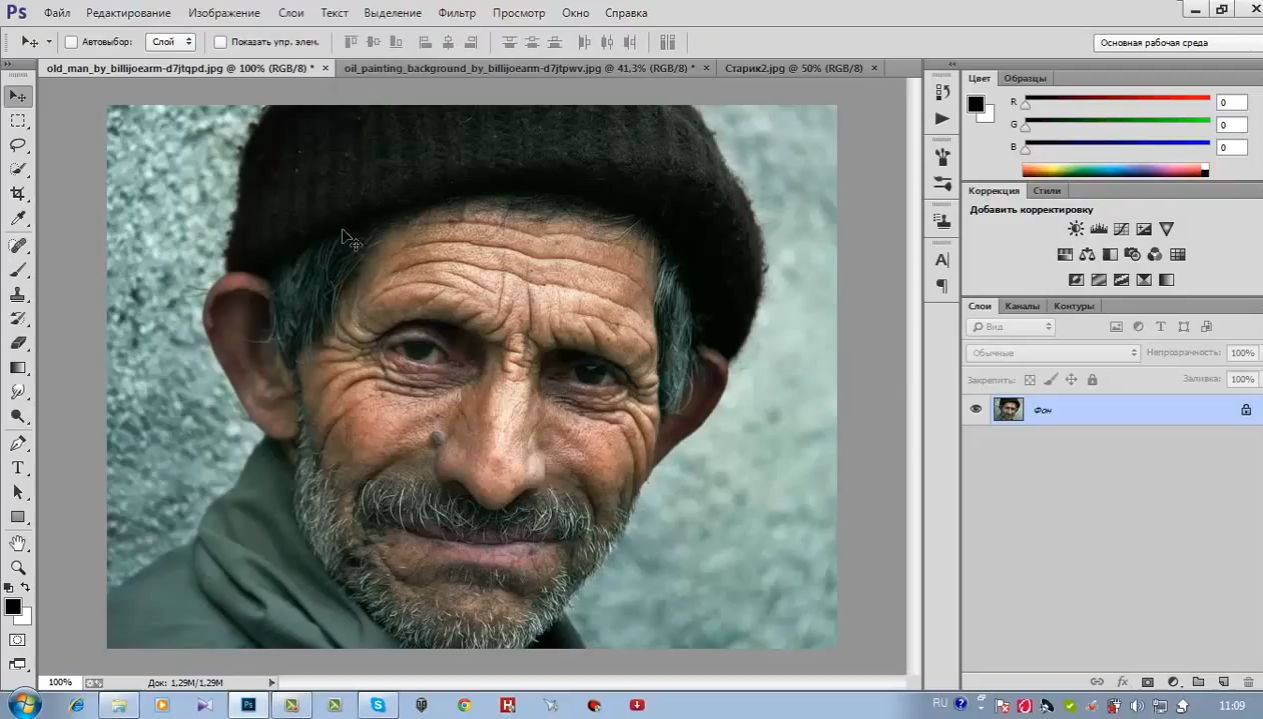This screenshot has height=719, width=1263.
Task: Expand the Вид layer filter dropdown
Action: coord(1011,327)
